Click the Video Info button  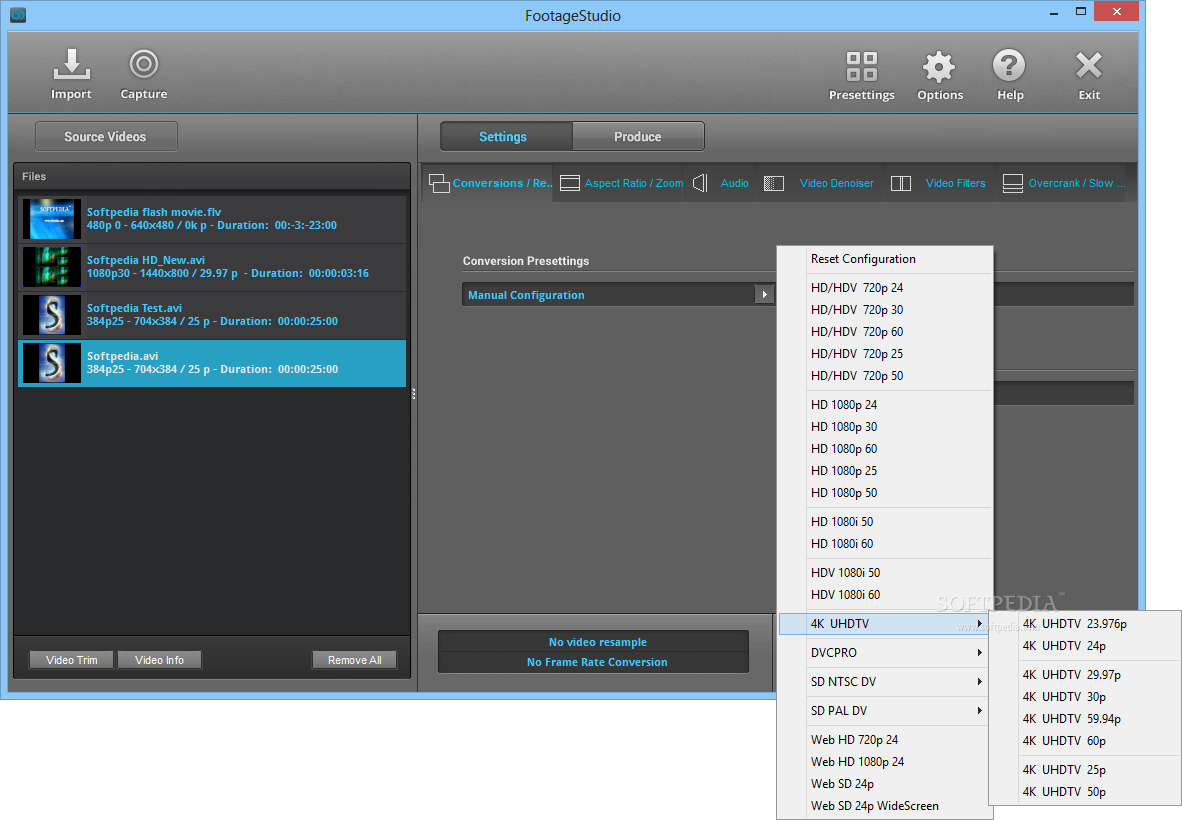coord(159,660)
